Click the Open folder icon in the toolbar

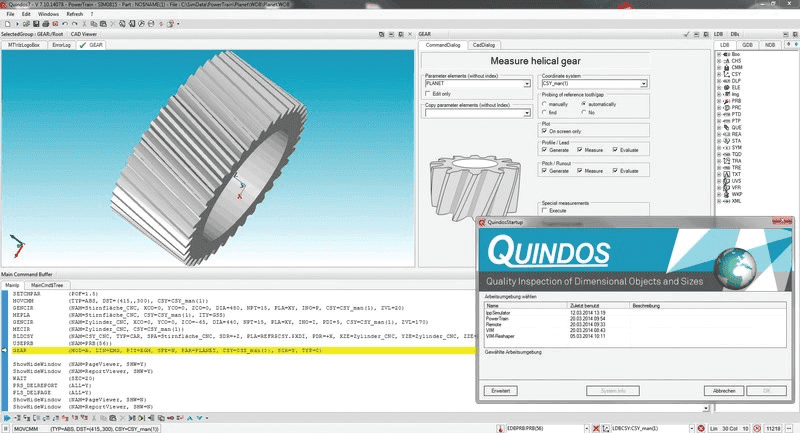26,23
